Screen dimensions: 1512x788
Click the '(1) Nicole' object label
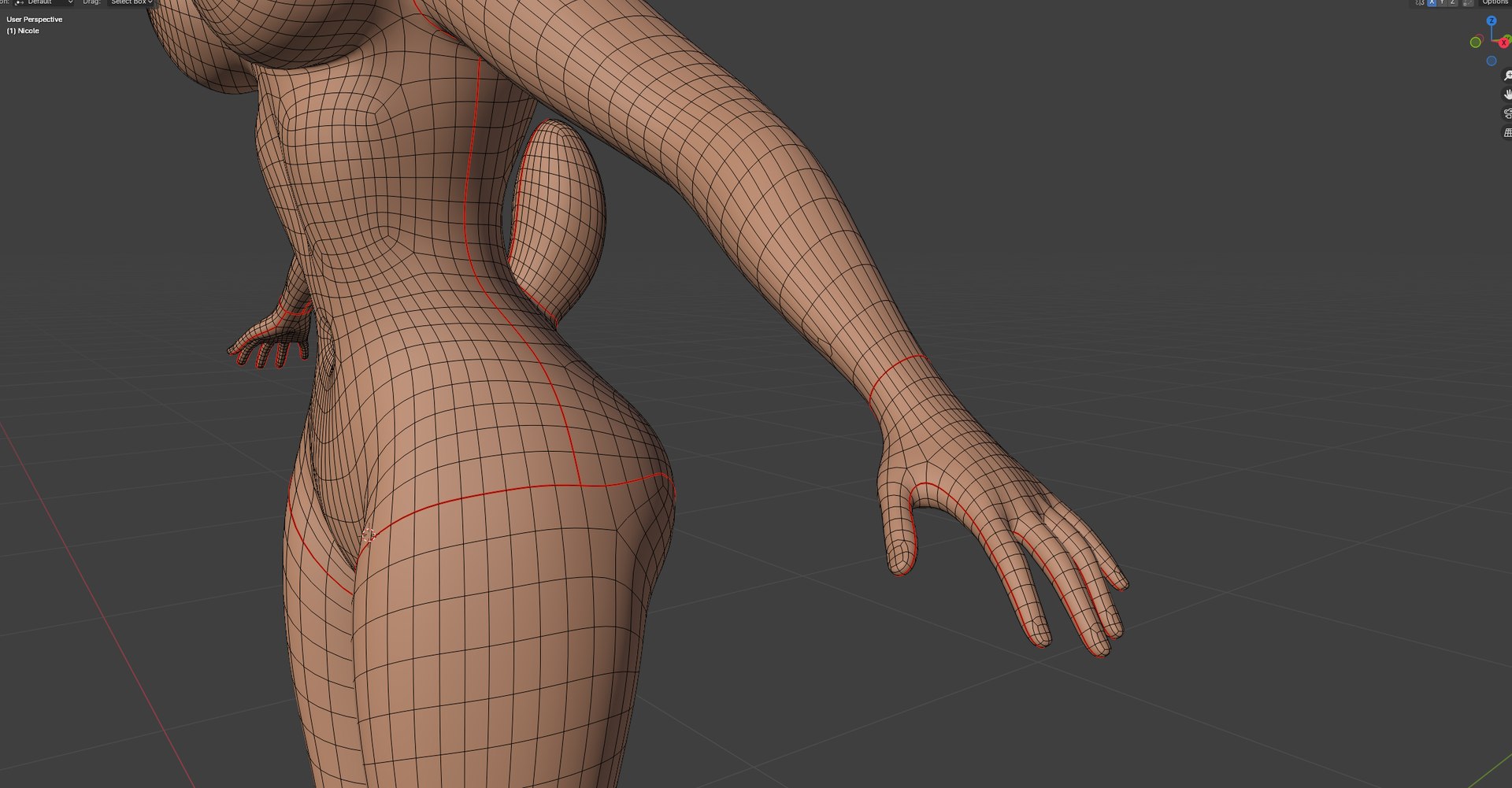[x=23, y=31]
